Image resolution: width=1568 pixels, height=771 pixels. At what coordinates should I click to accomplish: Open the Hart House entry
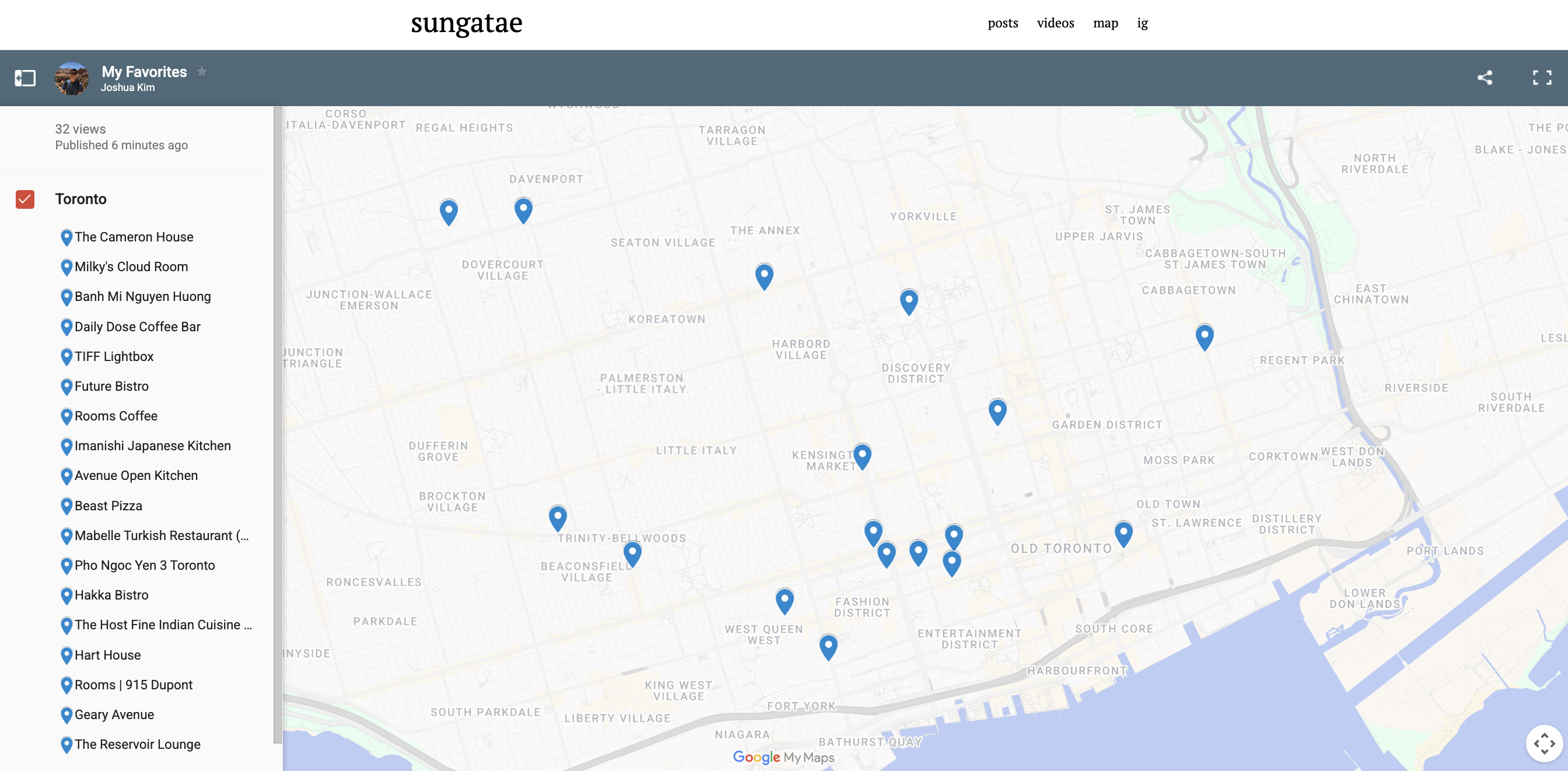(x=108, y=656)
